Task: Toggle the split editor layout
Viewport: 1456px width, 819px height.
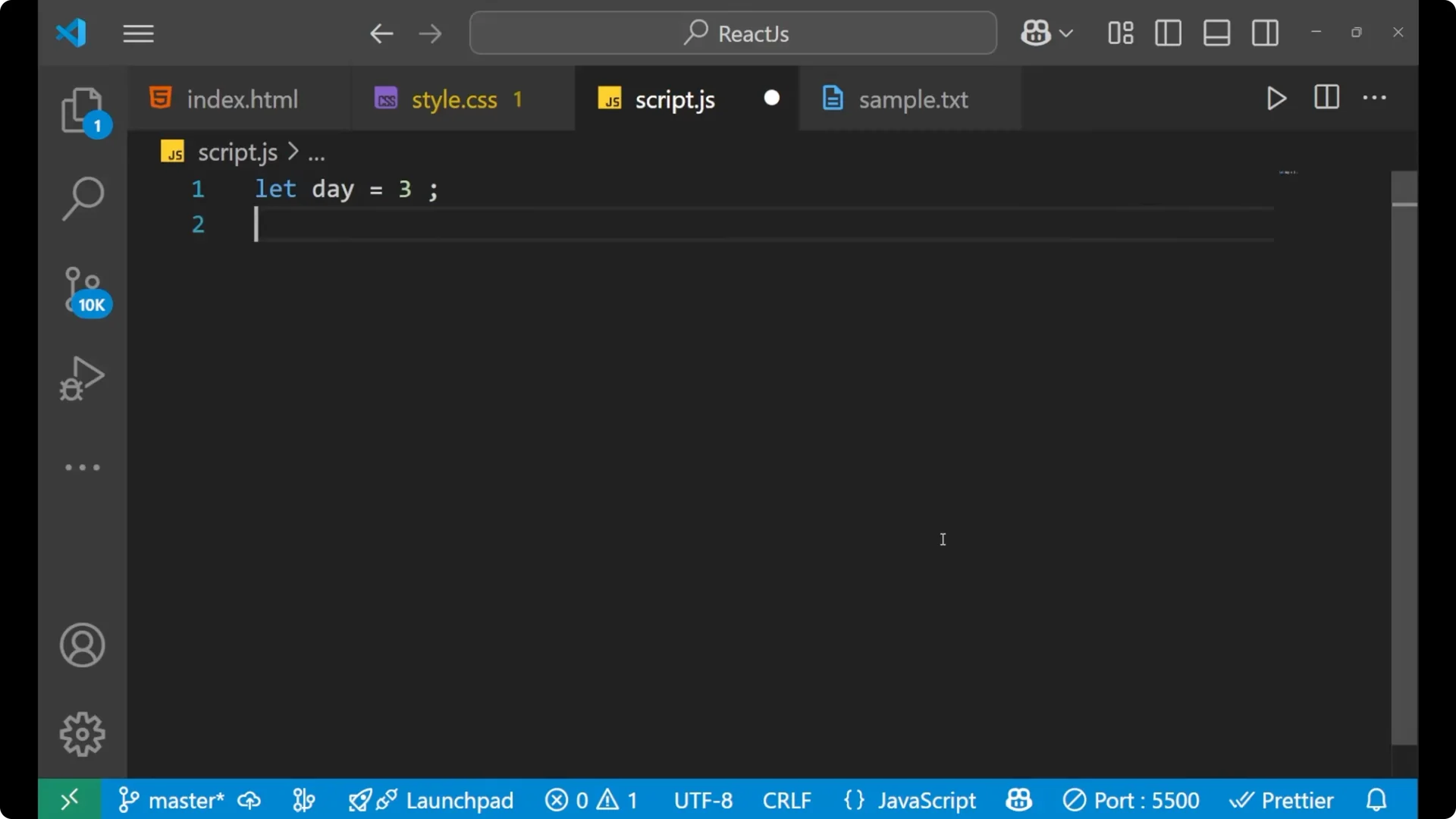Action: pos(1326,98)
